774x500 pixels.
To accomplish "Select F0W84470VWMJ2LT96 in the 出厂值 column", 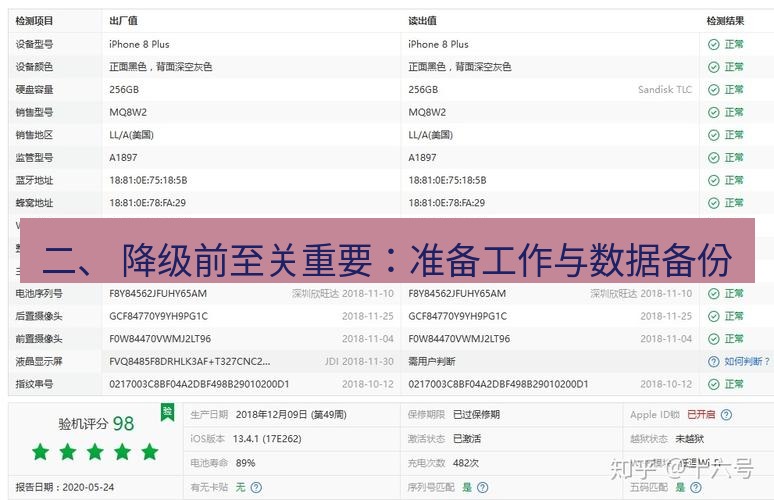I will pyautogui.click(x=160, y=339).
